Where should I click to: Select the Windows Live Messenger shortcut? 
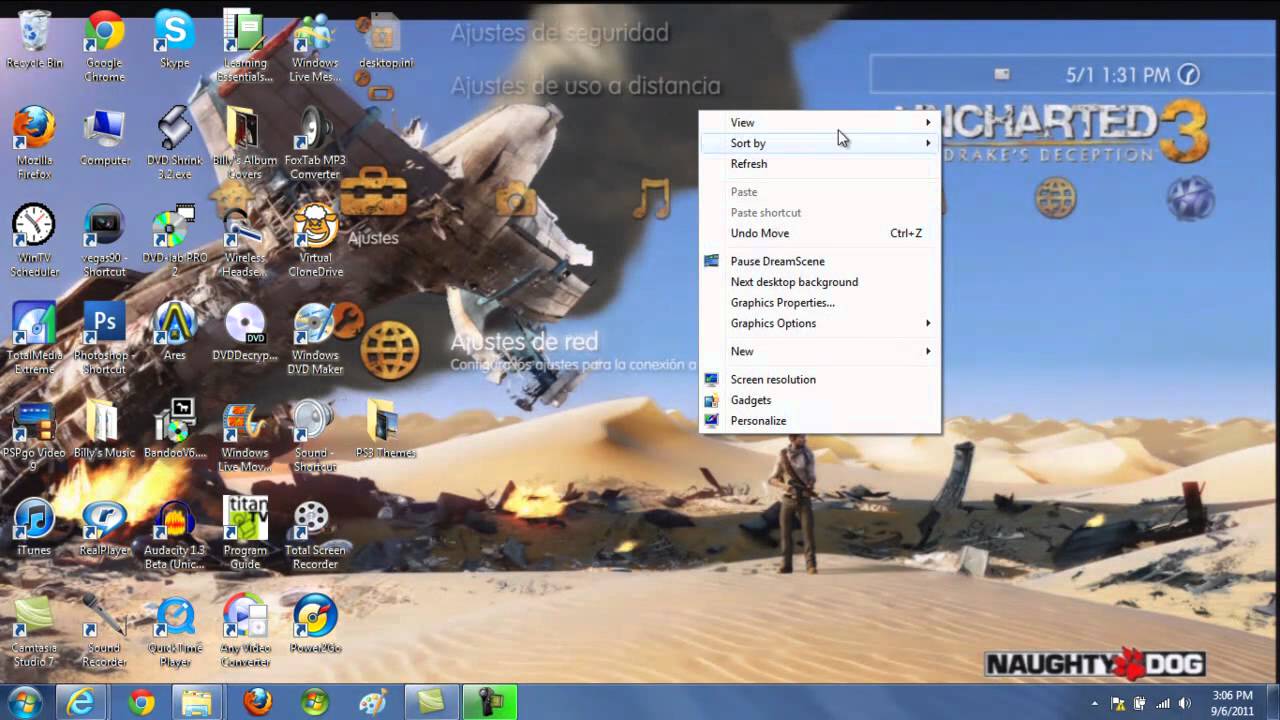click(x=315, y=45)
